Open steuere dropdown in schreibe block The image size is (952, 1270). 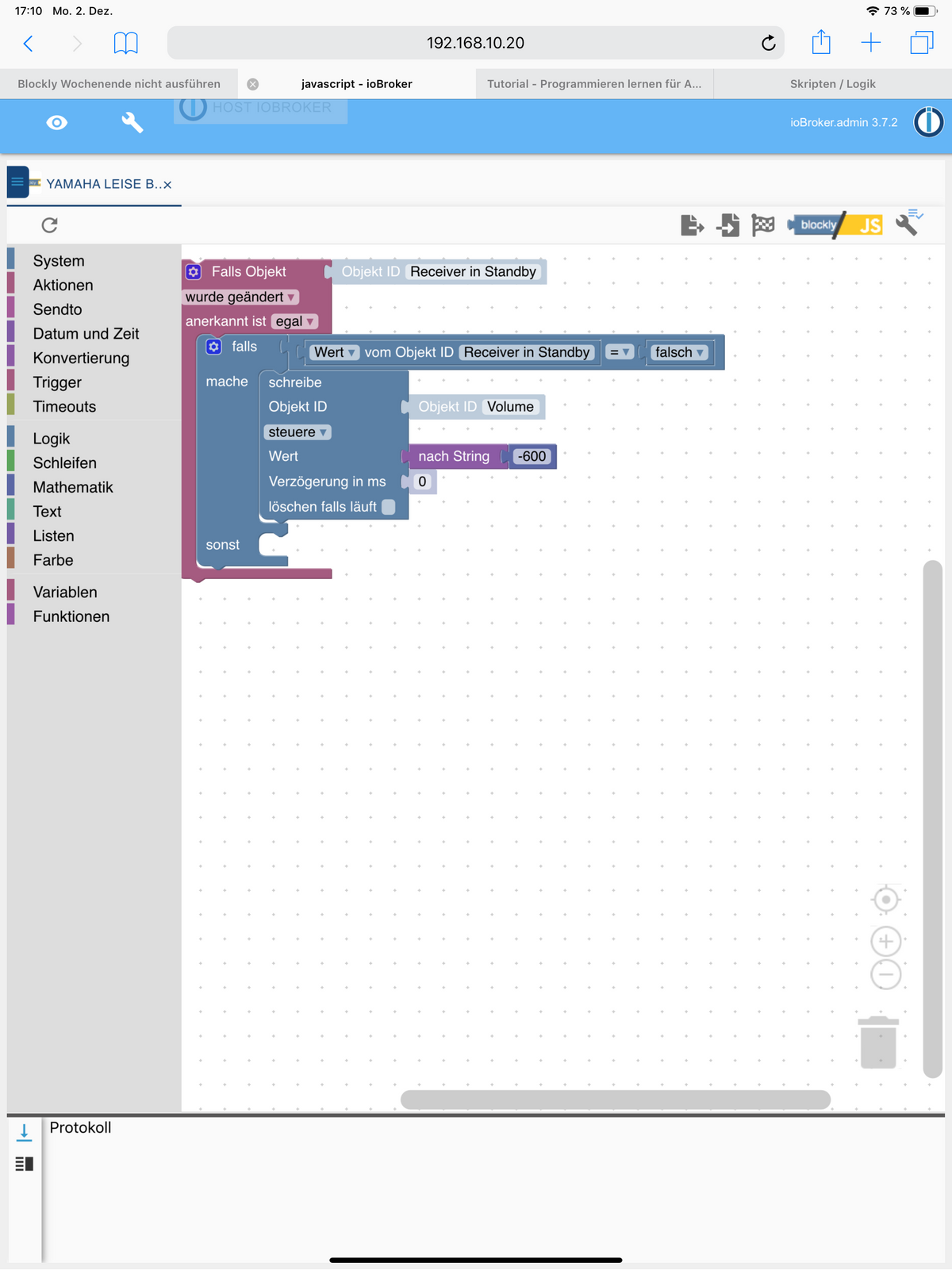[297, 432]
